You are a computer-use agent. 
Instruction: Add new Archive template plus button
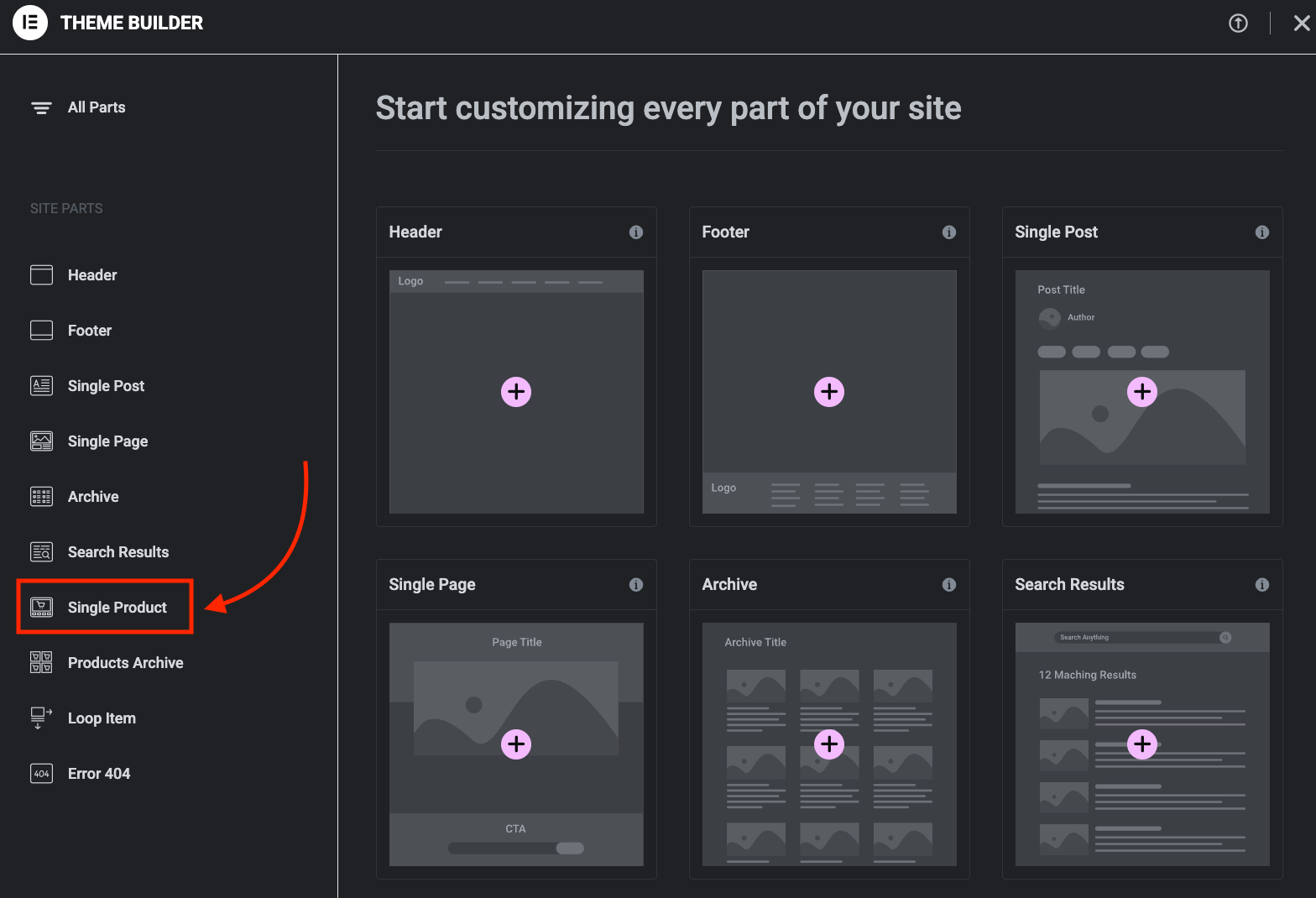tap(829, 744)
